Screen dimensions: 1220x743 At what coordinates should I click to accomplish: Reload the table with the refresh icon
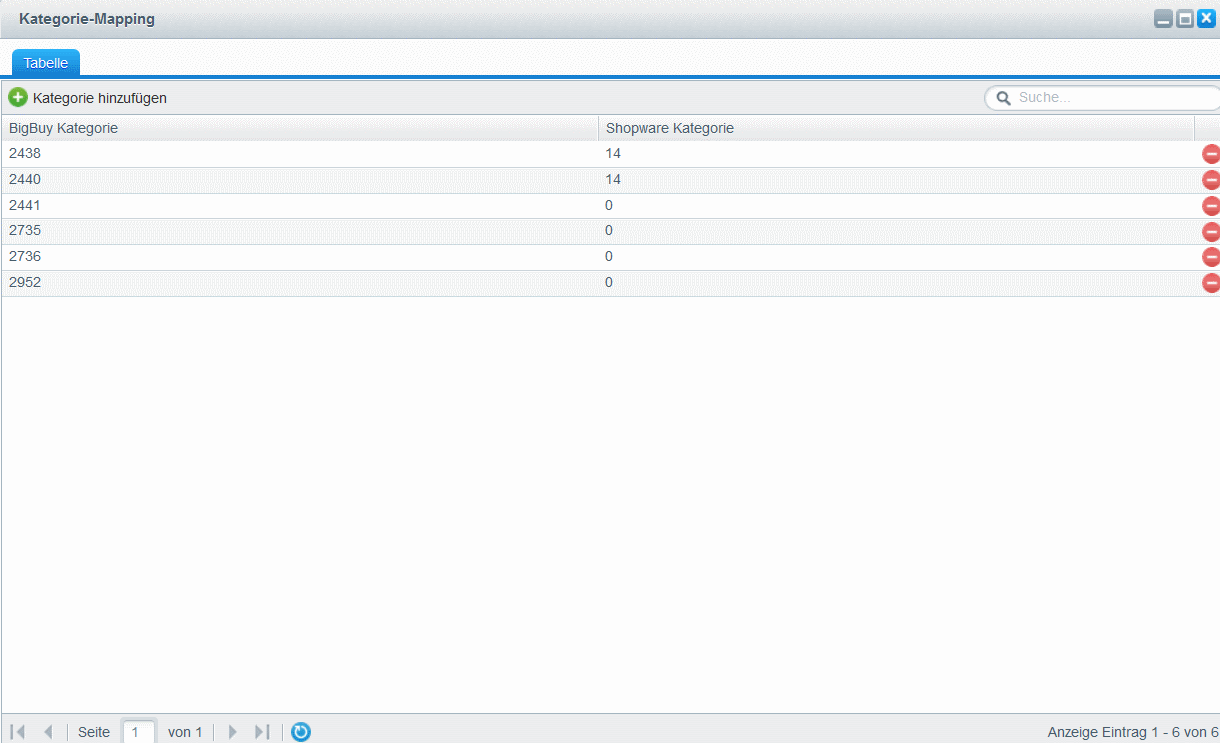[301, 732]
